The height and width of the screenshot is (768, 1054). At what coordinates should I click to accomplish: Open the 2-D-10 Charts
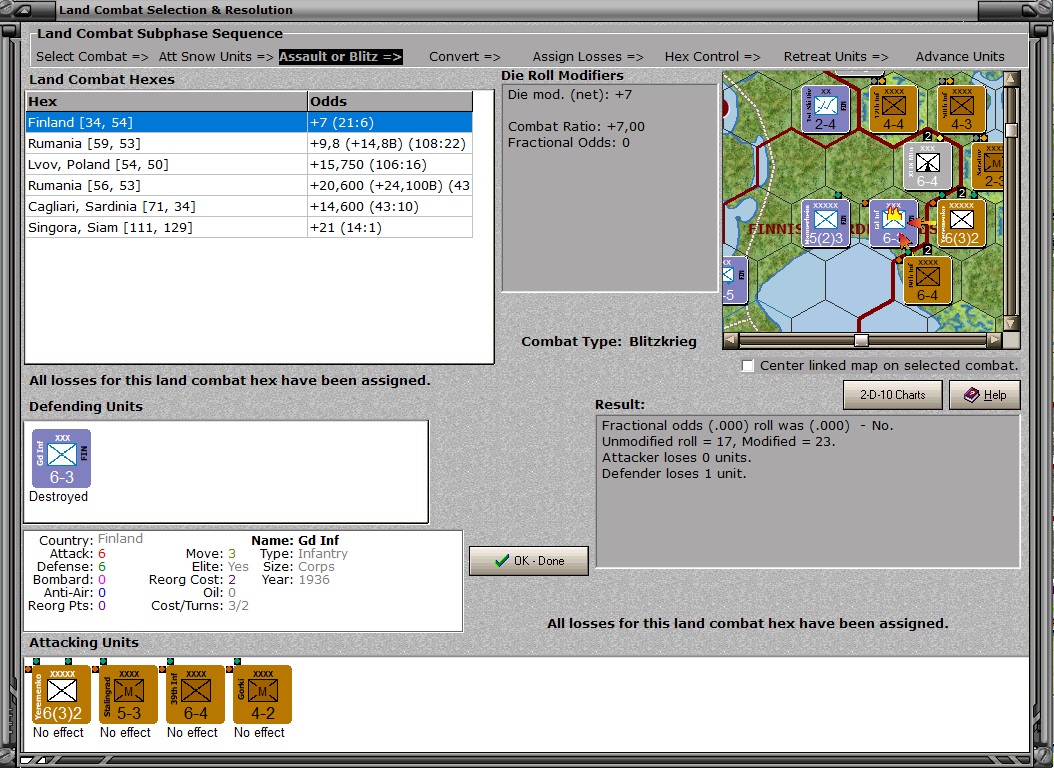coord(892,394)
